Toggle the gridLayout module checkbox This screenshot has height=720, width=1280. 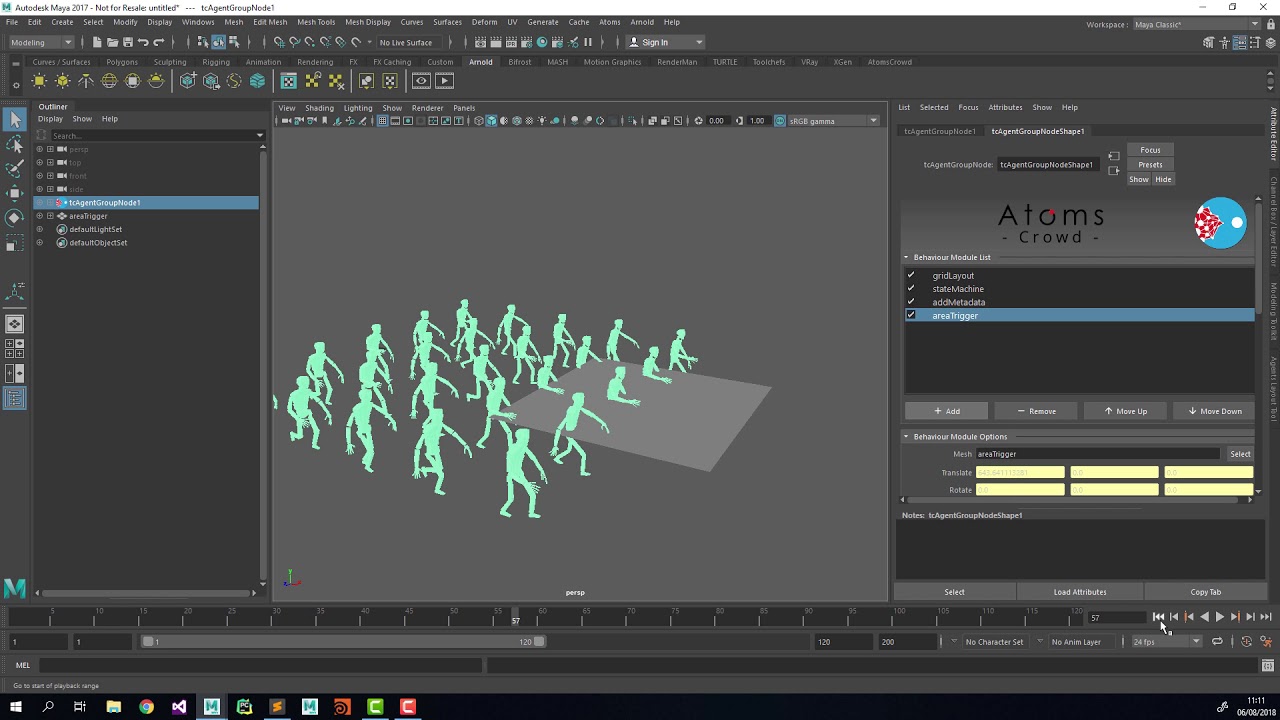(910, 275)
